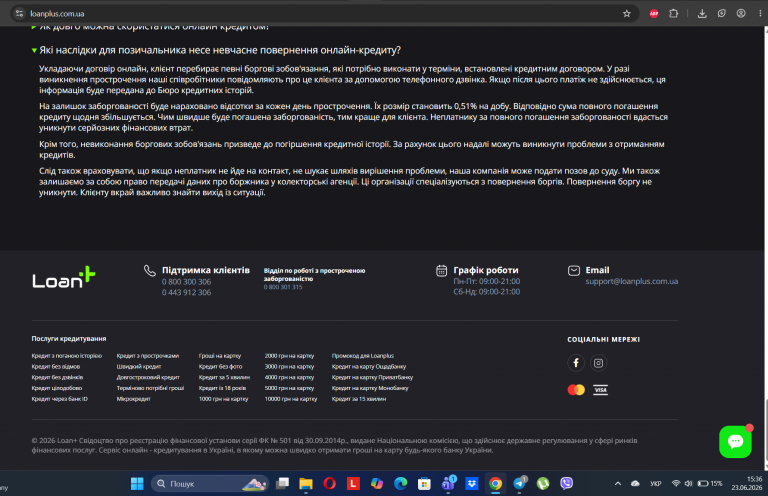Open 'Кредит за 15 хвилин' link
Screen dimensions: 768x496
click(359, 399)
